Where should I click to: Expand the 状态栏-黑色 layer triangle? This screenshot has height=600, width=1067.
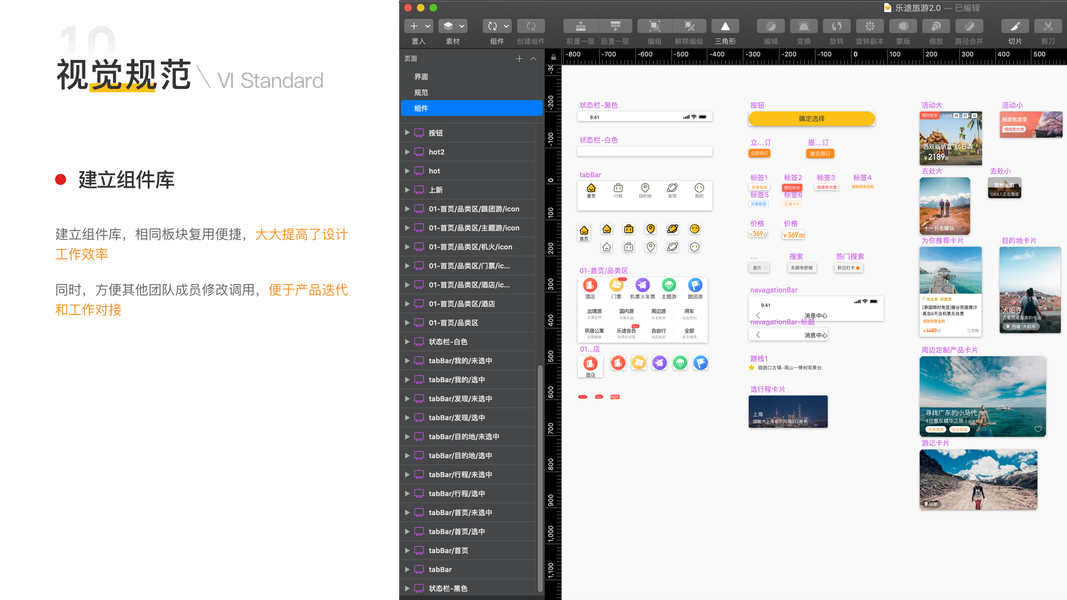[x=407, y=588]
